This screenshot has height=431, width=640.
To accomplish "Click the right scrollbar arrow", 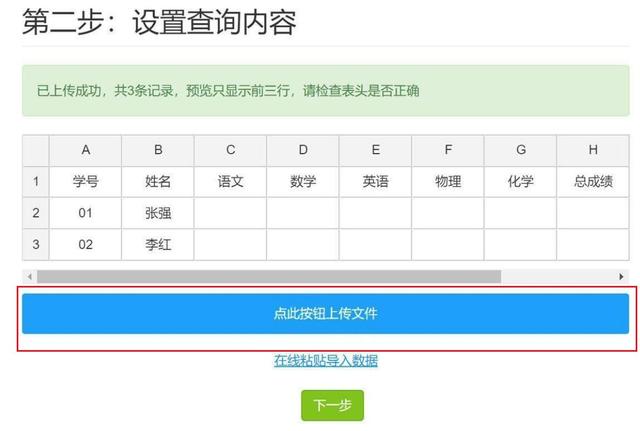I will pyautogui.click(x=622, y=276).
